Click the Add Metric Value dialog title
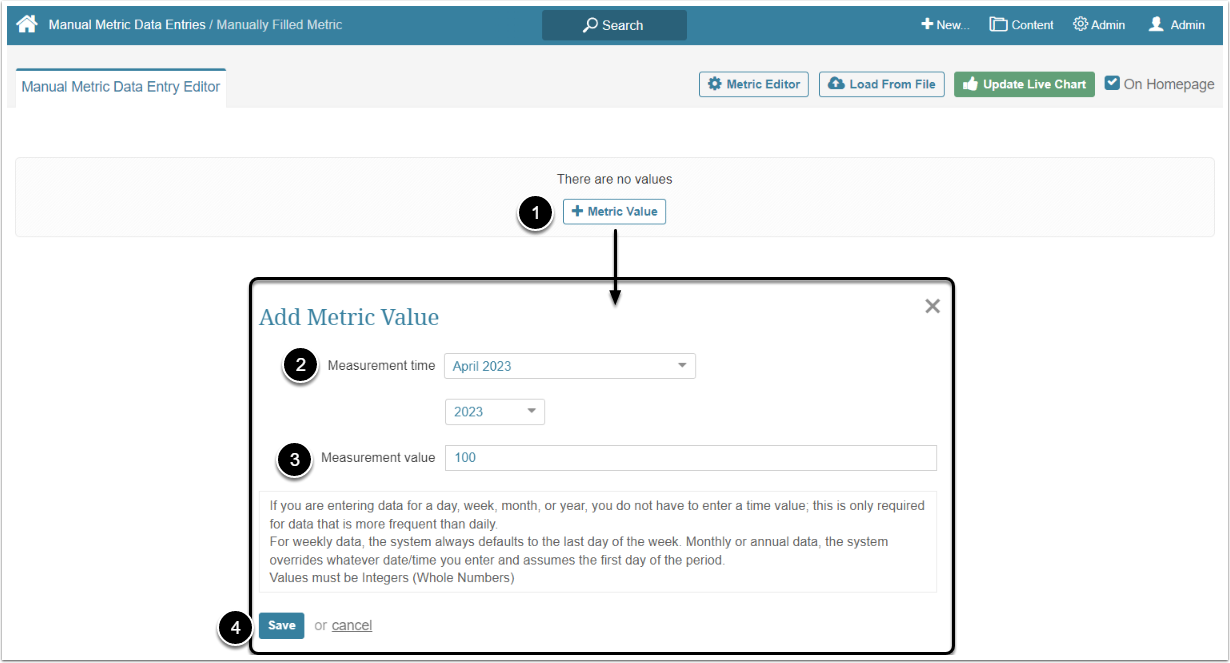Viewport: 1230px width, 663px height. pyautogui.click(x=349, y=317)
